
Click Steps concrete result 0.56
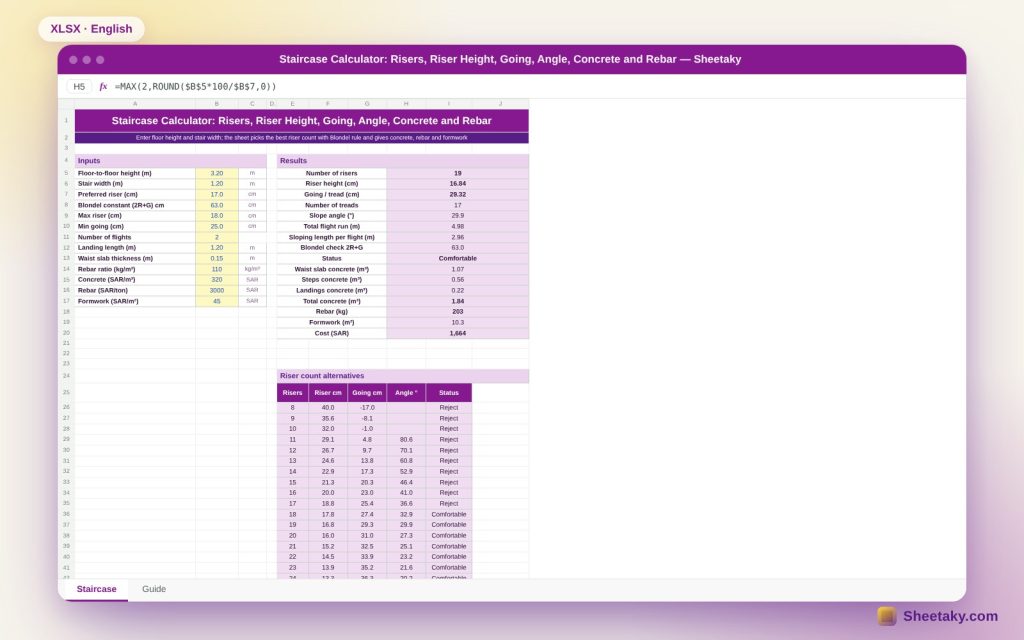point(458,280)
